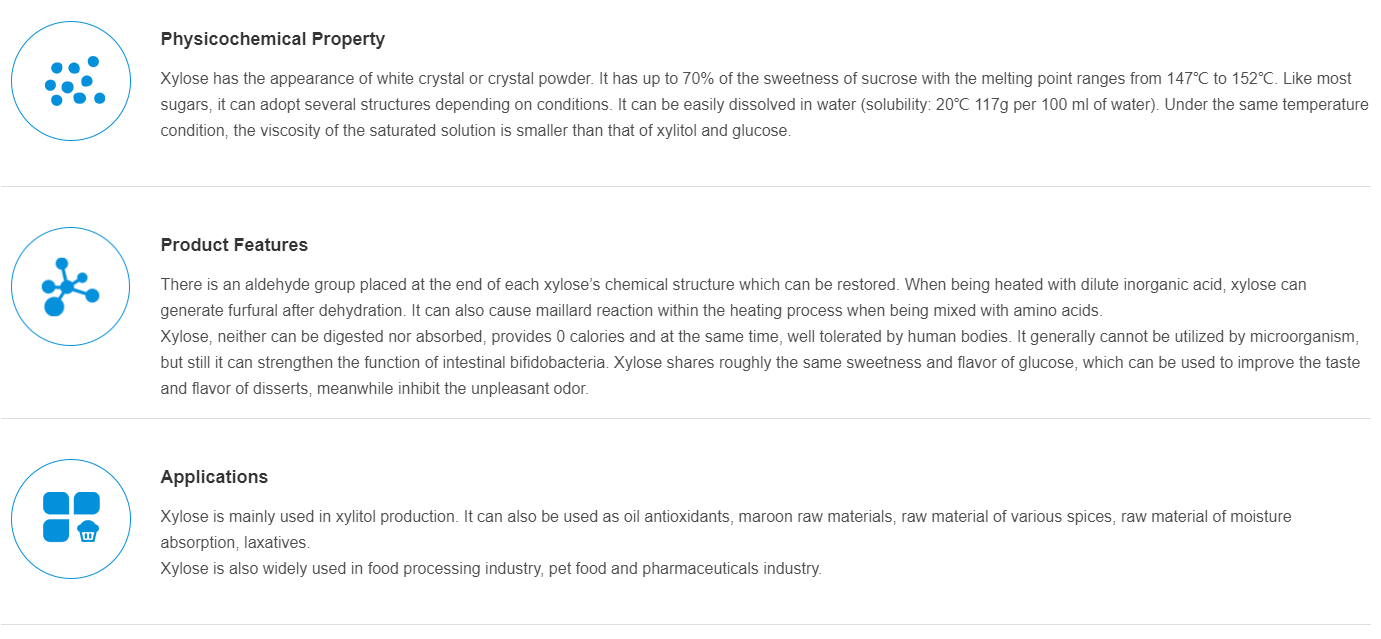Click the line starting 'Xylose has the appearance'

tap(755, 78)
